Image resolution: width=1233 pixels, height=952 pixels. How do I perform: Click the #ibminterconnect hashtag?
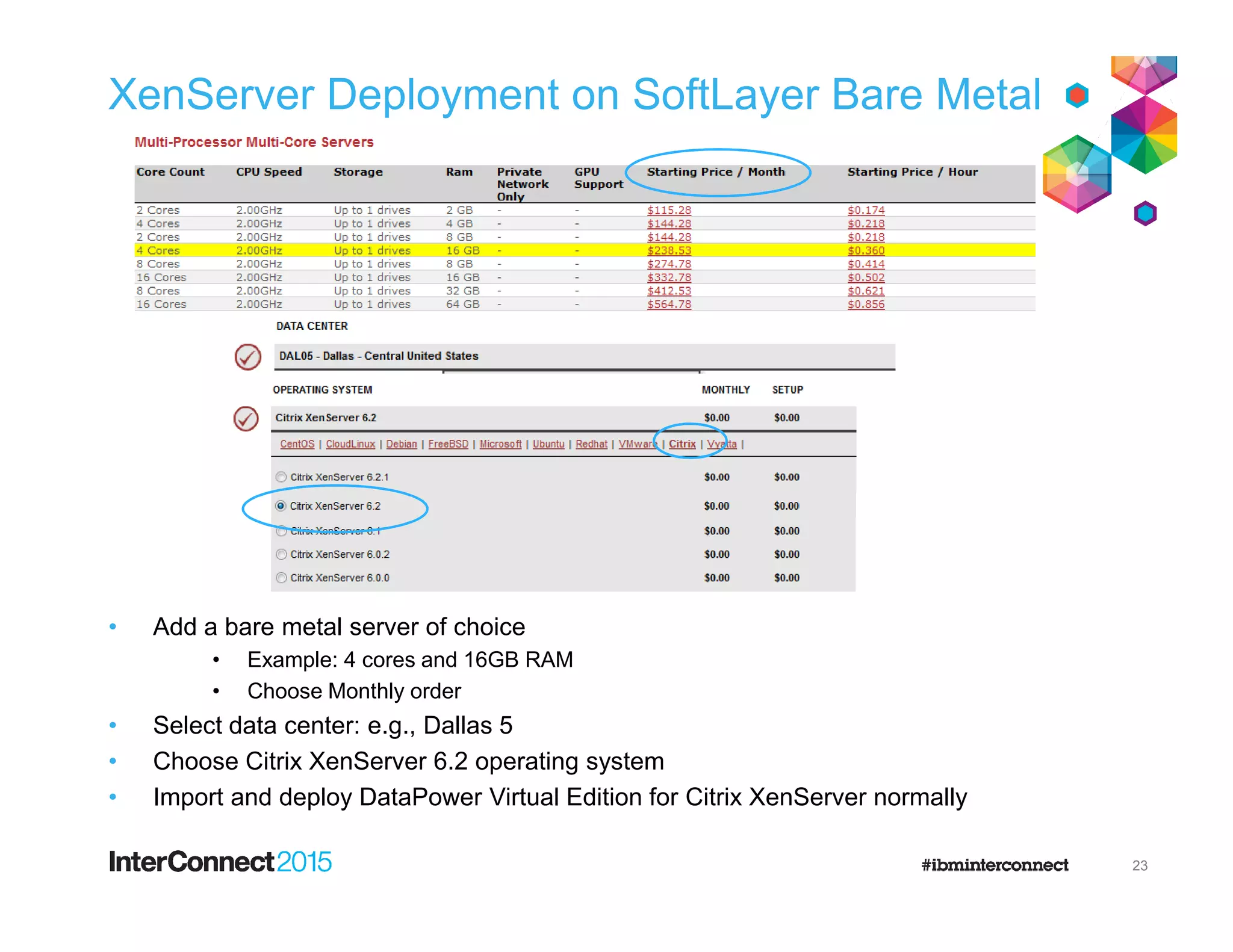pyautogui.click(x=995, y=865)
